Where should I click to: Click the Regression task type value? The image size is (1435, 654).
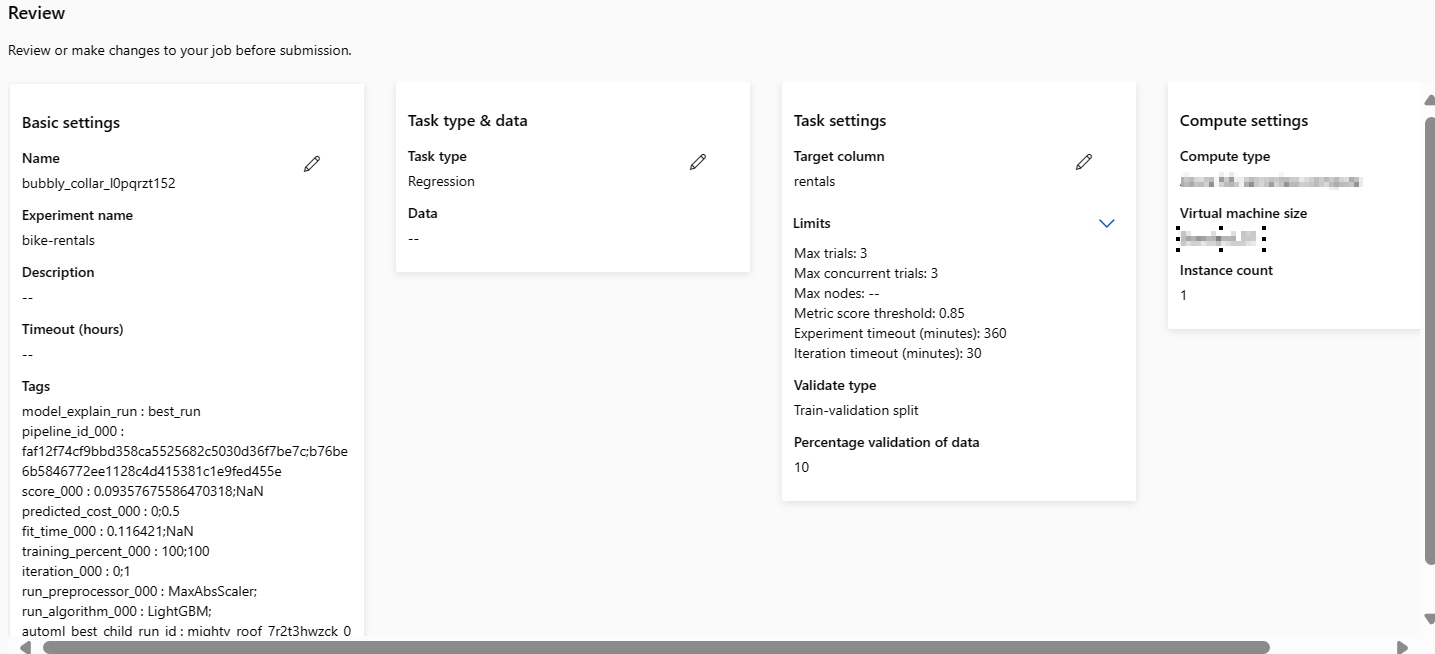coord(441,181)
